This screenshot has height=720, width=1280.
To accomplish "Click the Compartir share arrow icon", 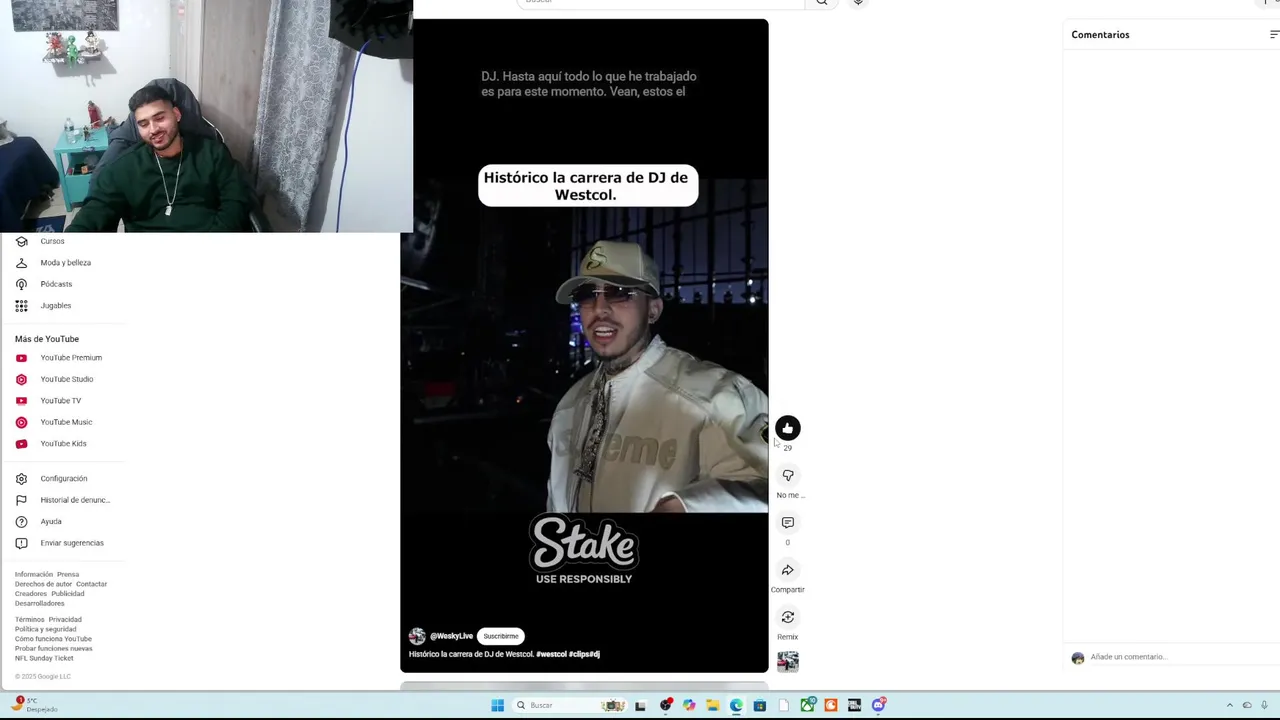I will click(788, 570).
